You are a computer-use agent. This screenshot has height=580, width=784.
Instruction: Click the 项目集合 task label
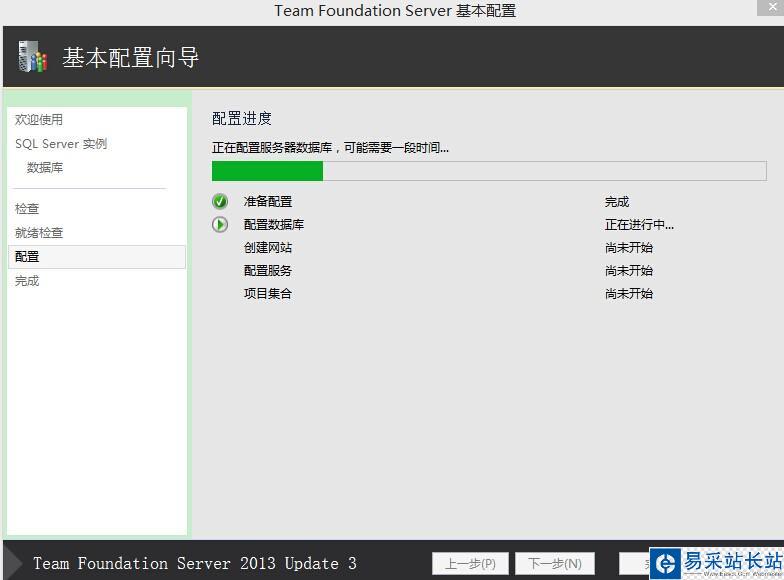[x=268, y=294]
